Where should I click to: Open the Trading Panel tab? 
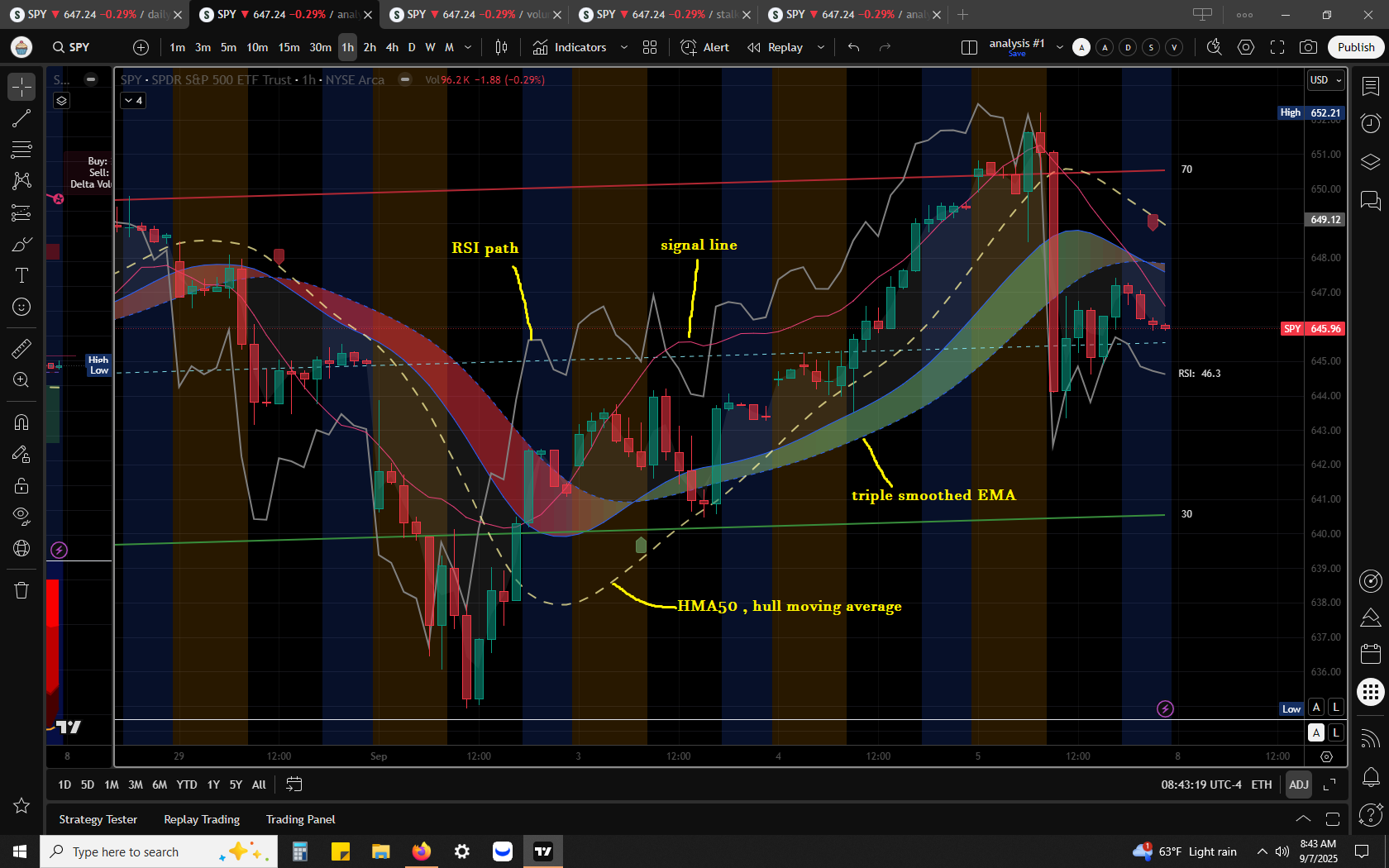click(x=301, y=819)
